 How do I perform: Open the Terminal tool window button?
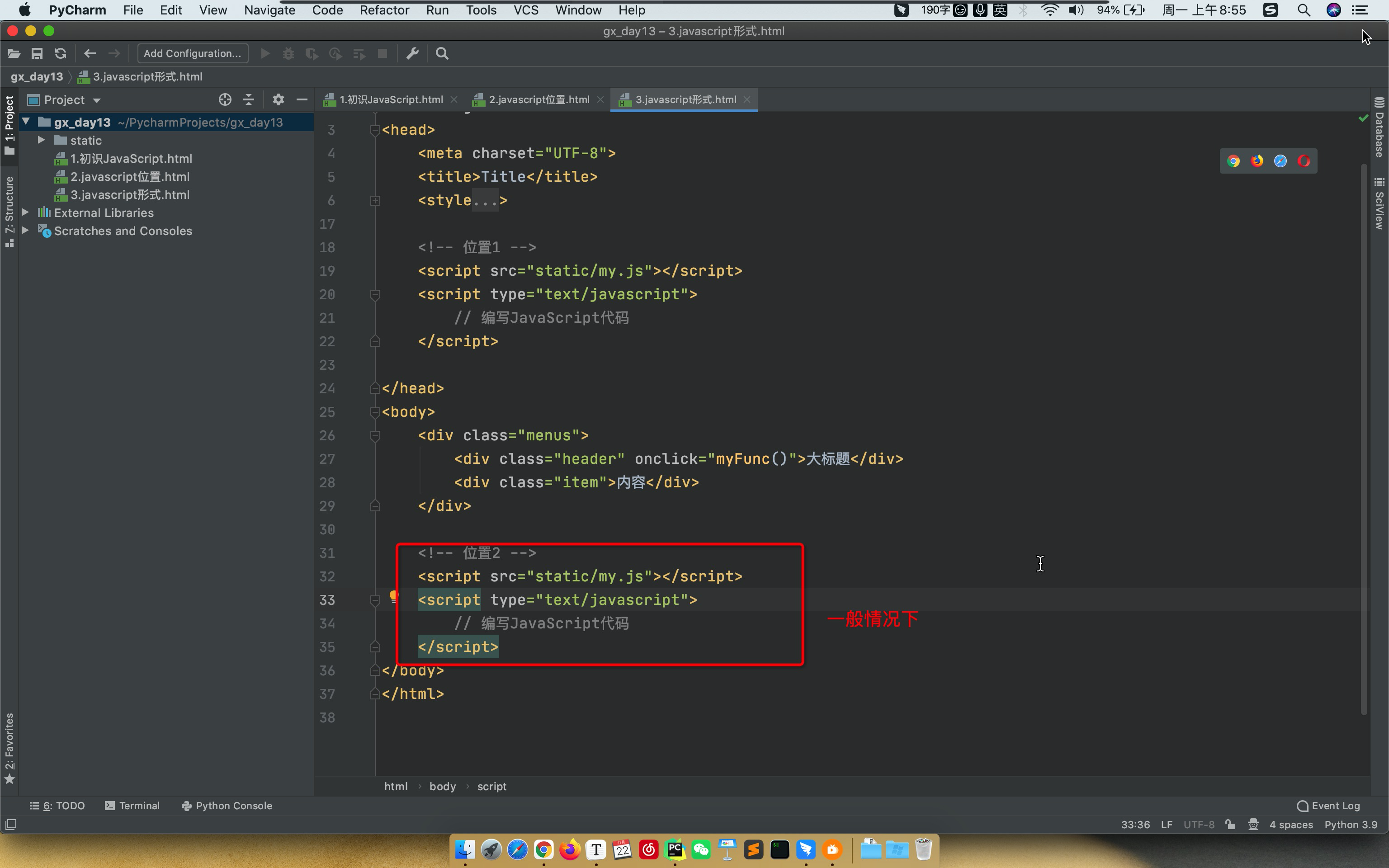pos(132,806)
